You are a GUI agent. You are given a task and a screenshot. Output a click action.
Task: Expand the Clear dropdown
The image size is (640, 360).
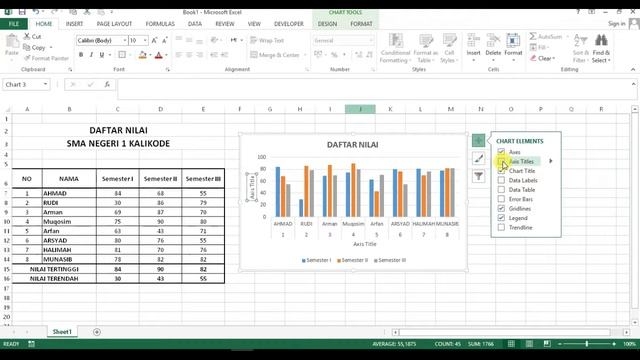coord(553,58)
